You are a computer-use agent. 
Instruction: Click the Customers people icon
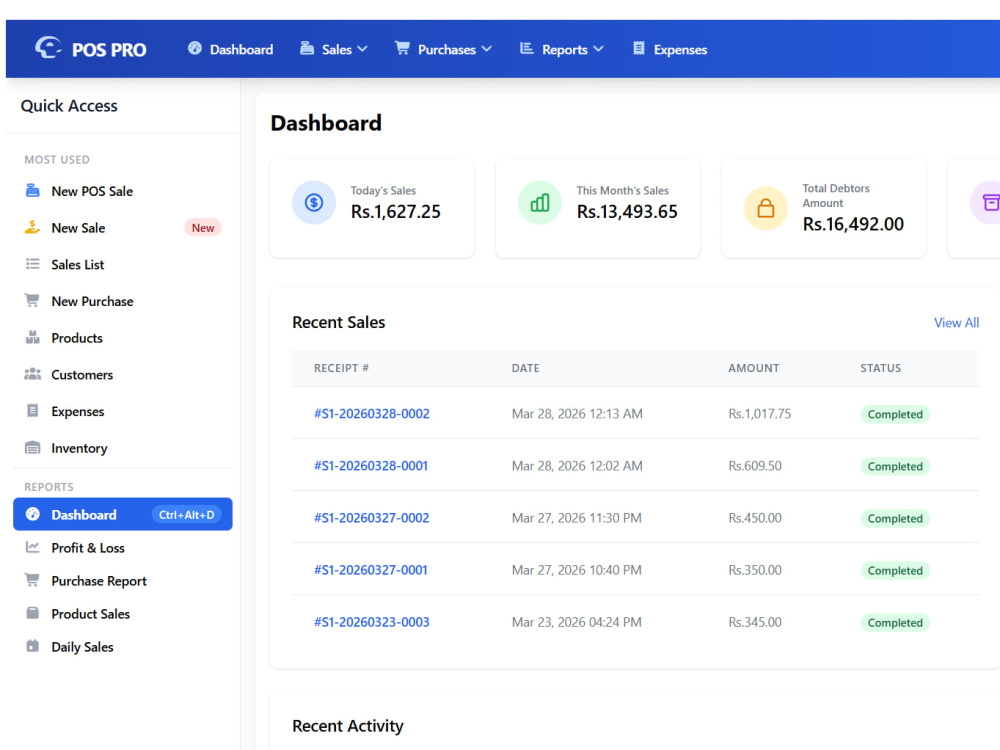[x=33, y=374]
